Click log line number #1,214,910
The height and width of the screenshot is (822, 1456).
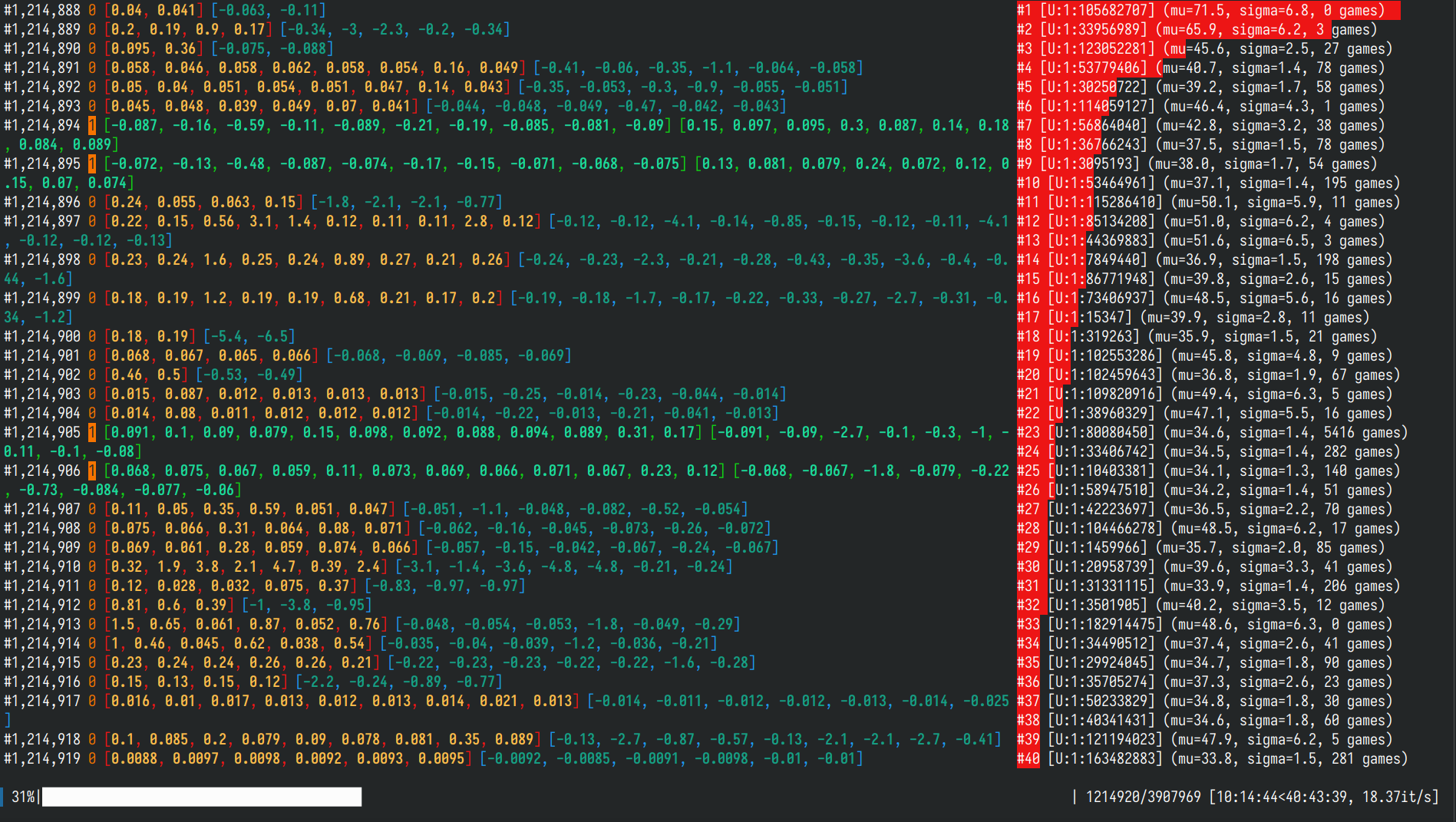[42, 567]
